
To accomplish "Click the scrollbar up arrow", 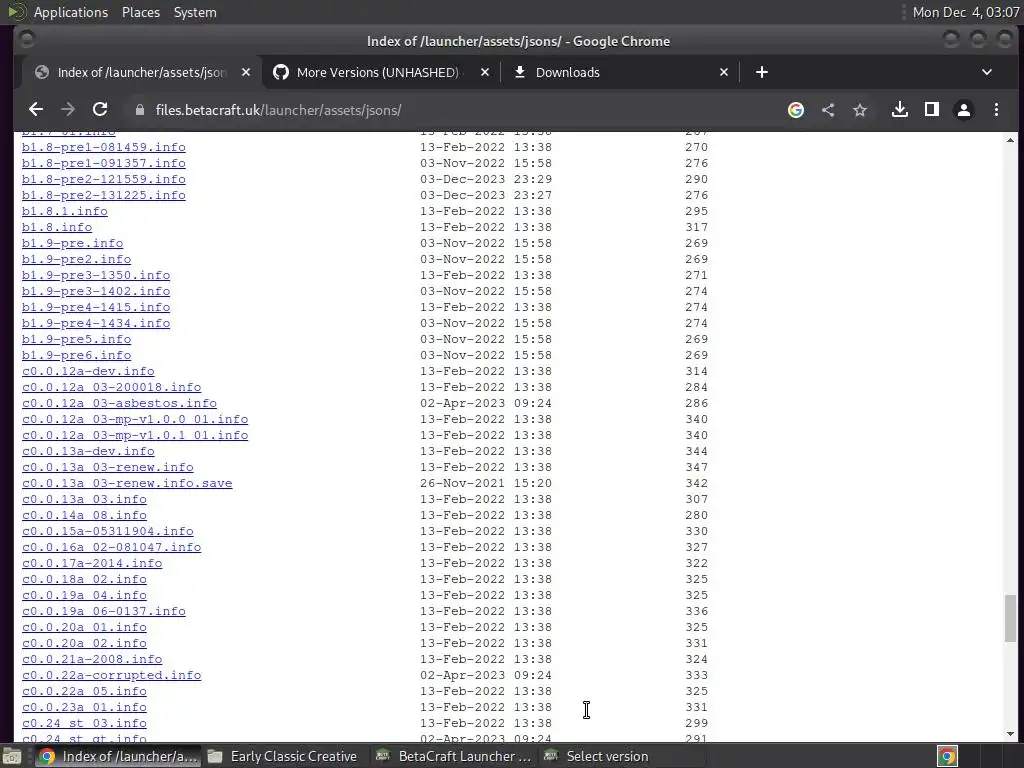I will (x=1010, y=140).
